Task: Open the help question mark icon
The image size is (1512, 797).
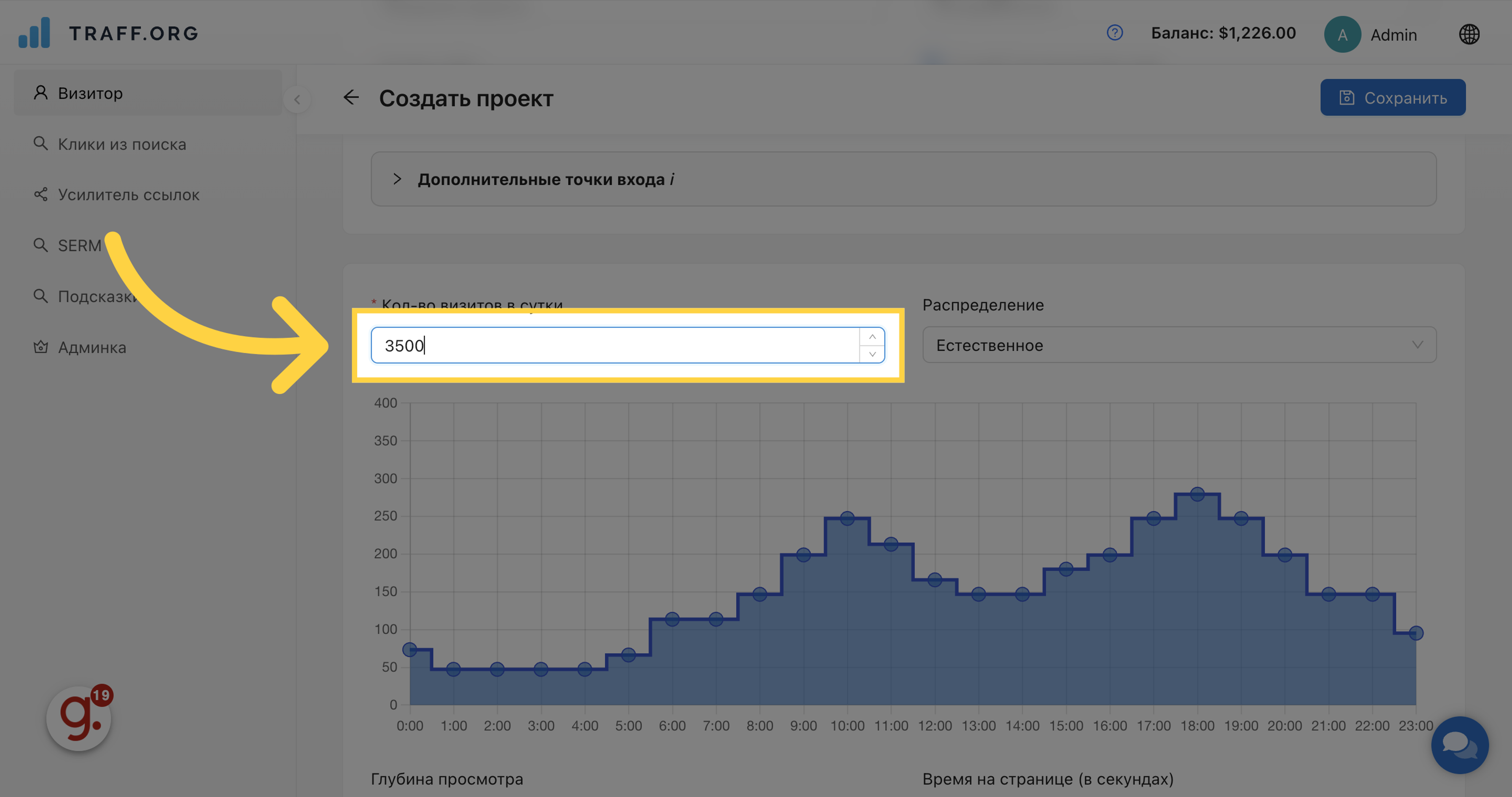Action: click(1114, 33)
